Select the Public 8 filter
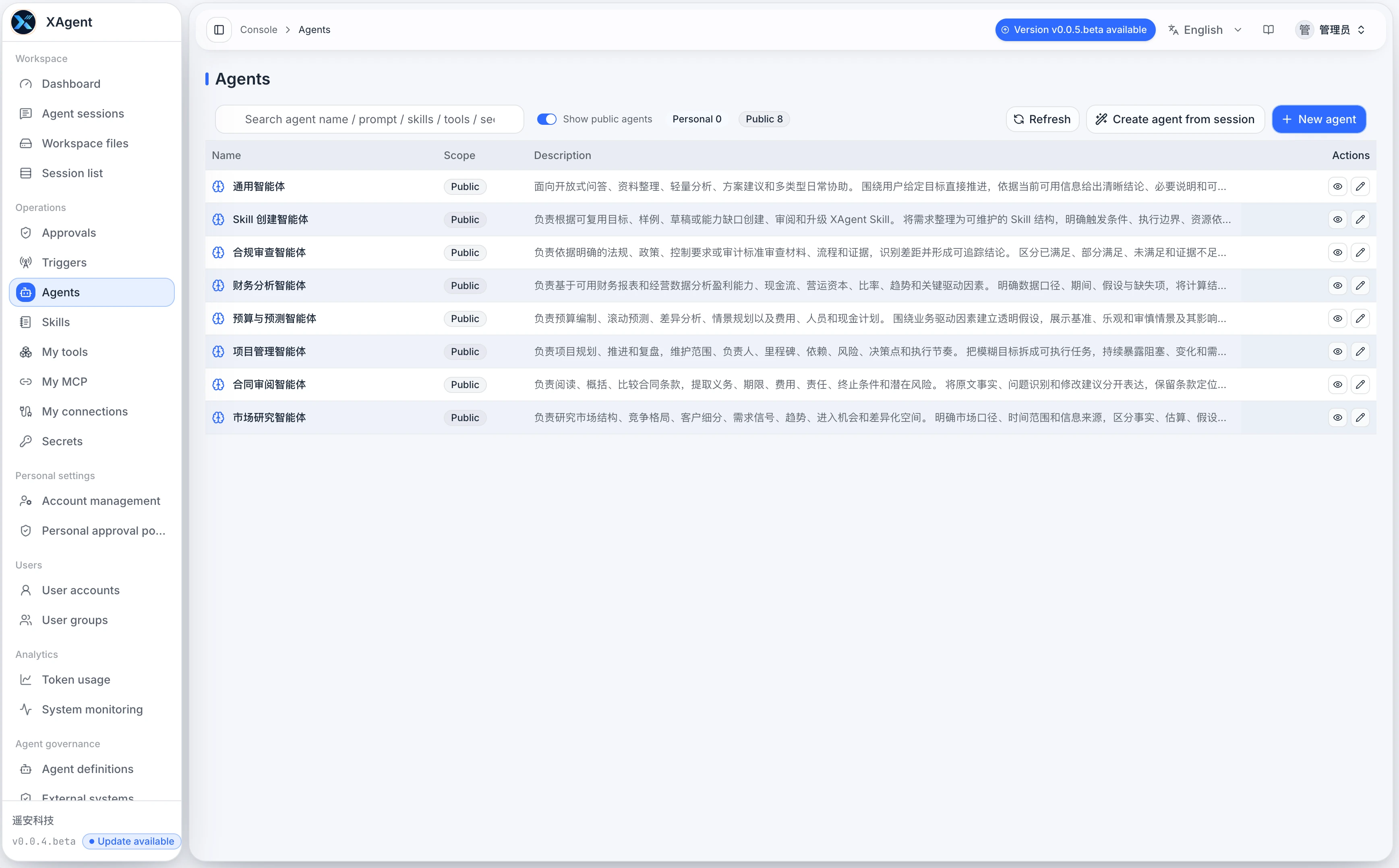Viewport: 1399px width, 868px height. 764,119
